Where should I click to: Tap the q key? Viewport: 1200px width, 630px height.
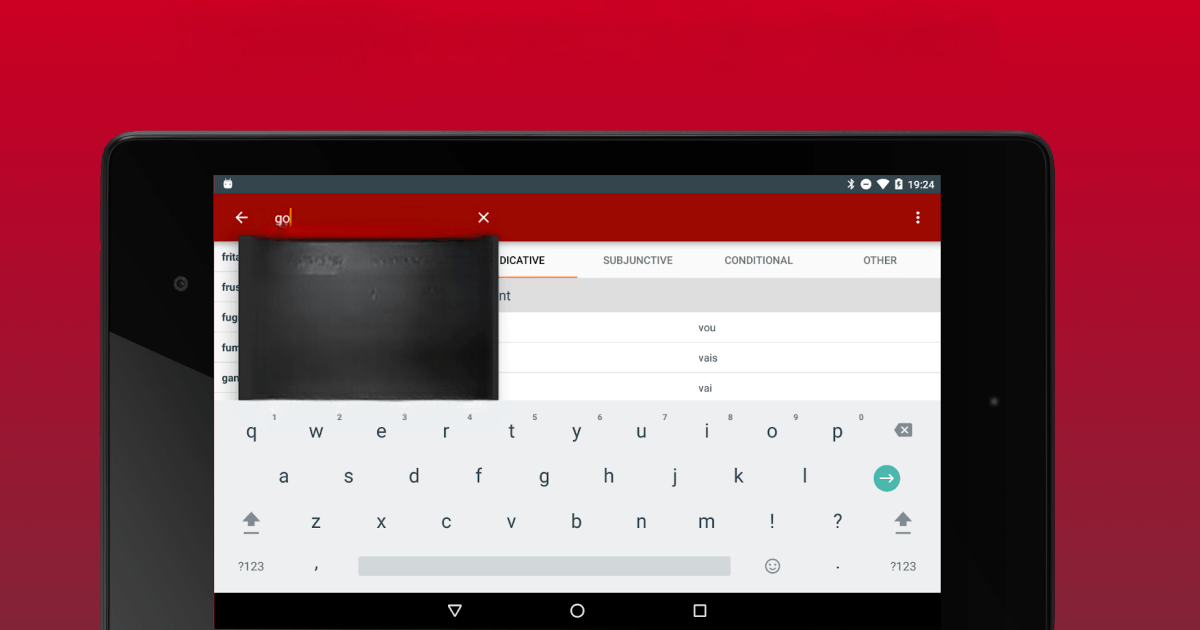tap(251, 432)
